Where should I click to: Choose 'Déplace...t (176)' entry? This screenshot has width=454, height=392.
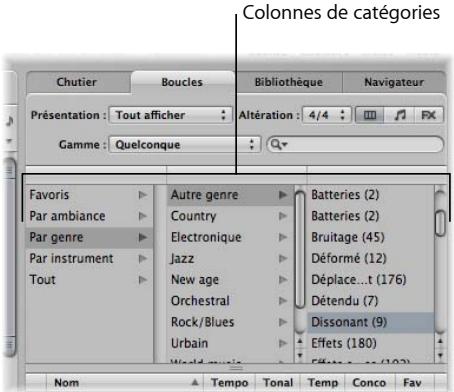[371, 279]
